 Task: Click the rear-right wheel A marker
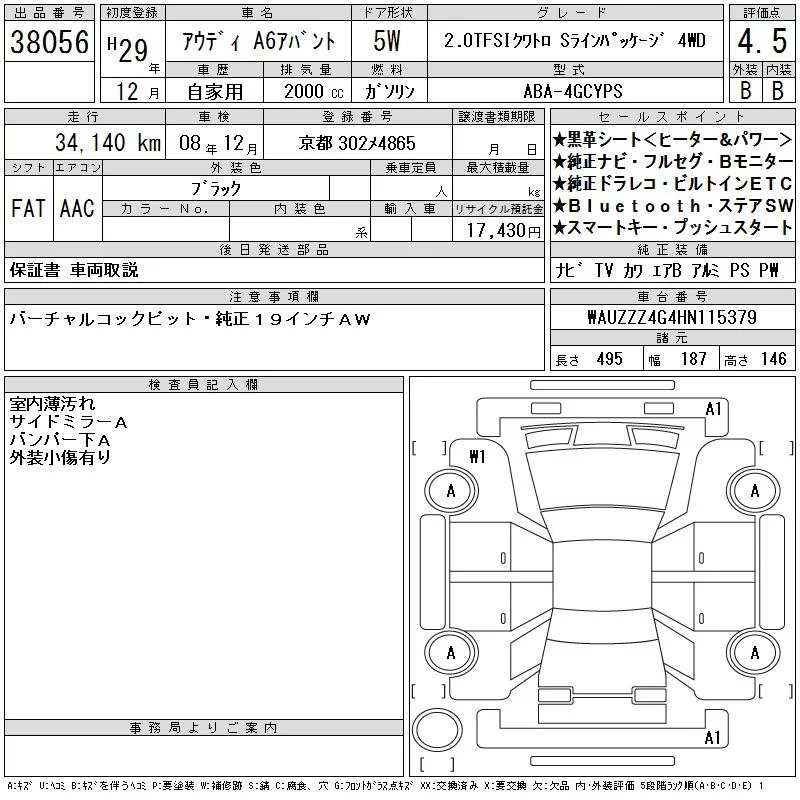[x=755, y=653]
